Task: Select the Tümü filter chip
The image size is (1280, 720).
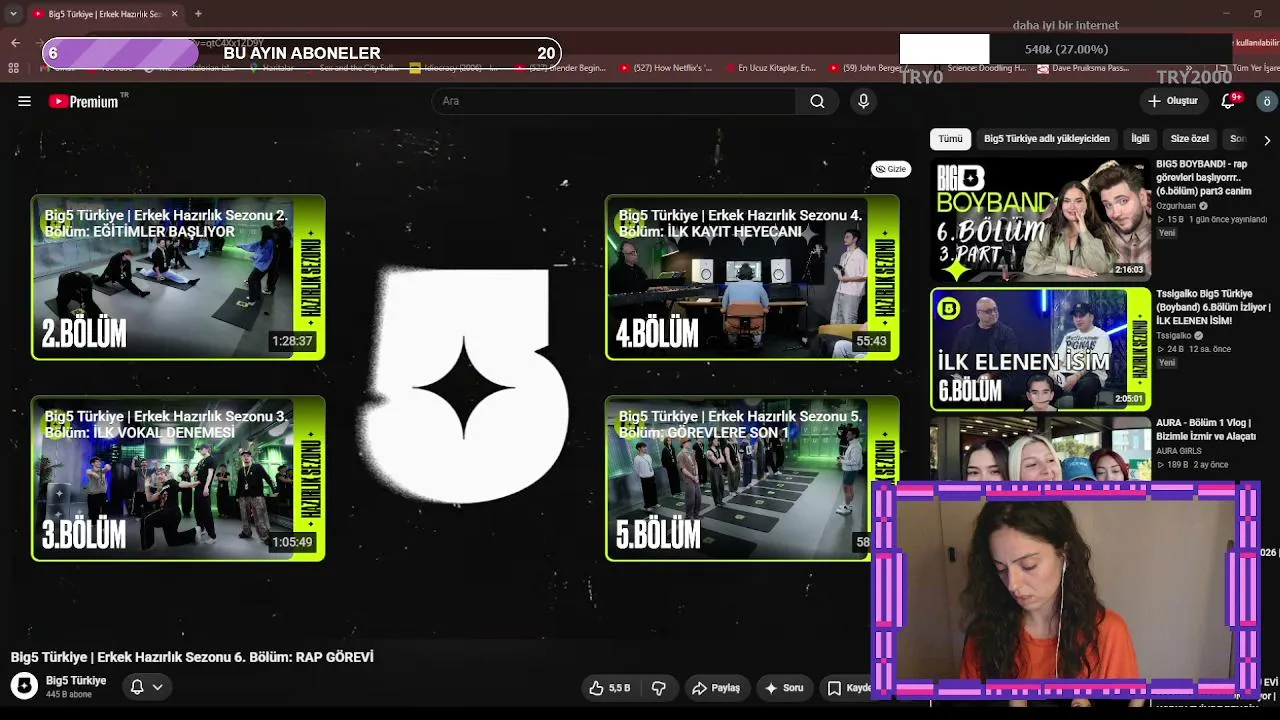Action: point(950,139)
